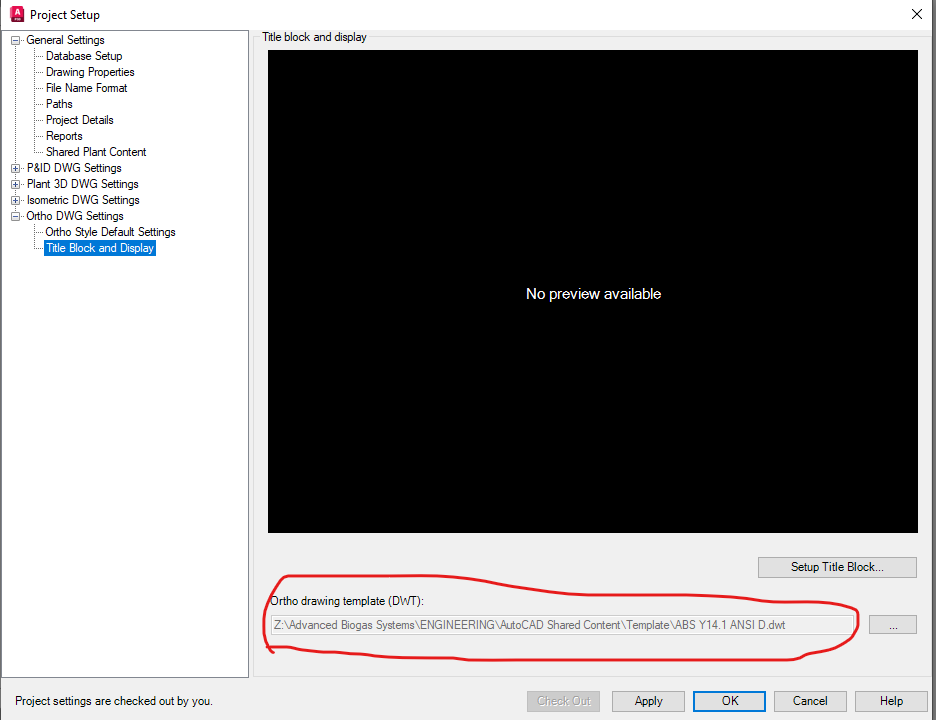Open the Reports configuration page
Screen dimensions: 936x720
point(64,136)
